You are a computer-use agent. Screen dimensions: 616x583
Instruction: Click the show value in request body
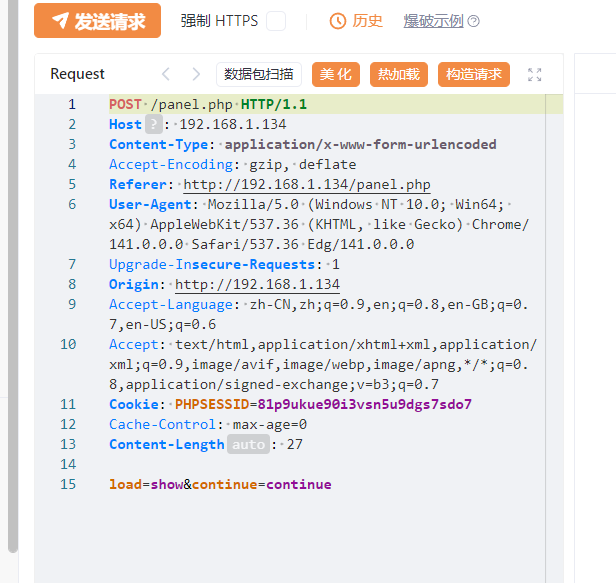click(167, 484)
